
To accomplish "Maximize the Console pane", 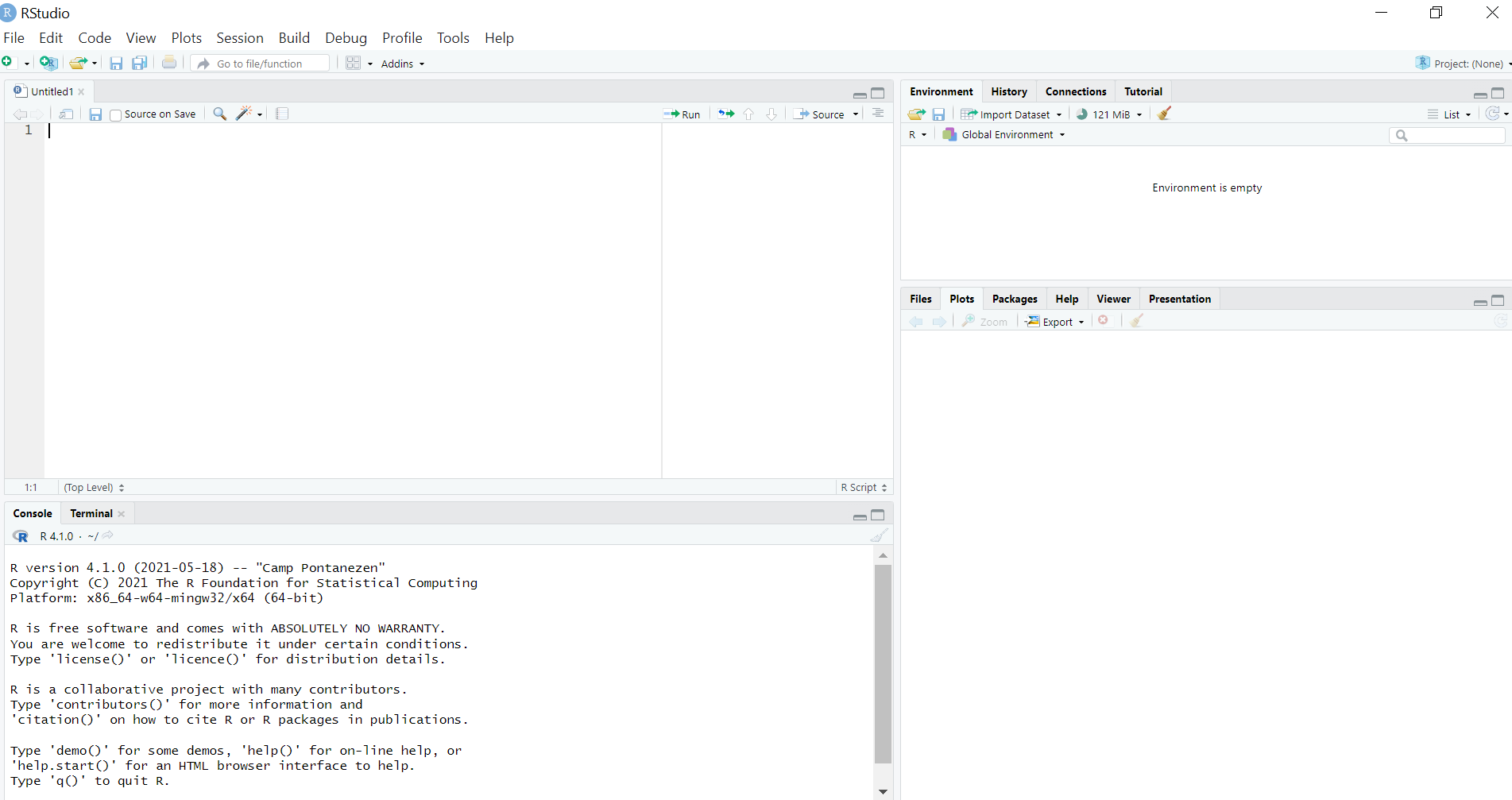I will pyautogui.click(x=878, y=515).
